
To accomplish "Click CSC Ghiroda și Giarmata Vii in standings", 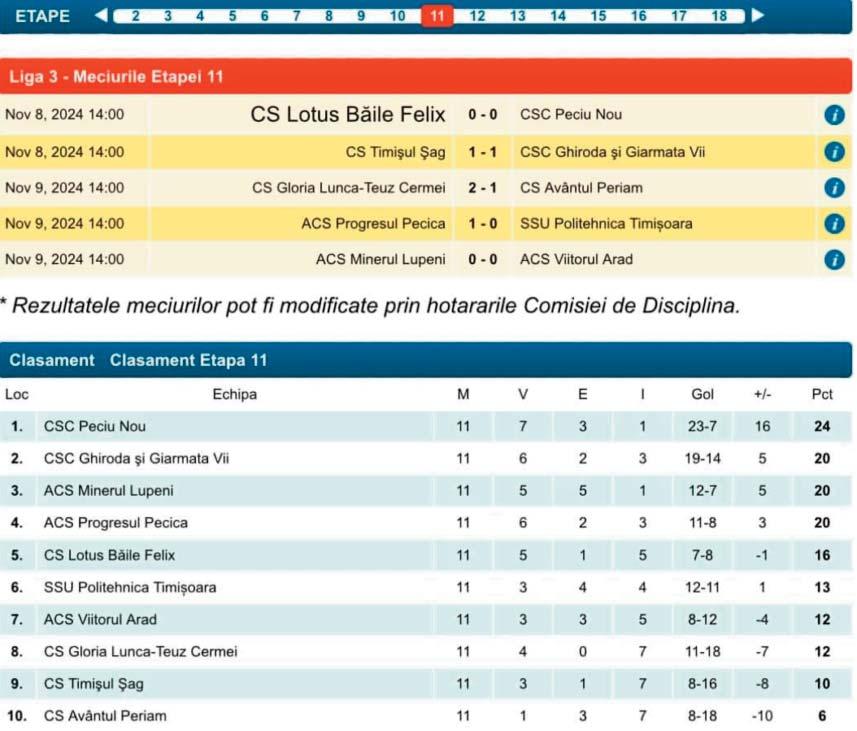I will tap(136, 459).
